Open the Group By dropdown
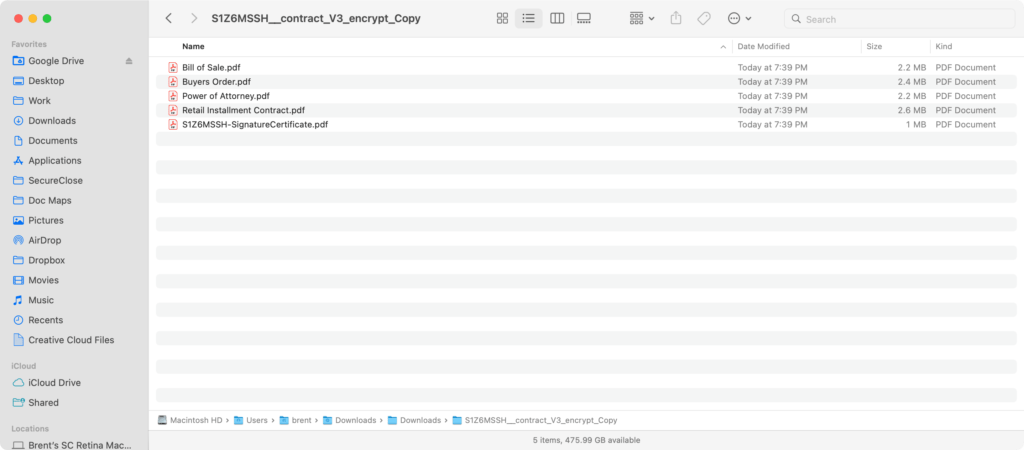 coord(642,19)
